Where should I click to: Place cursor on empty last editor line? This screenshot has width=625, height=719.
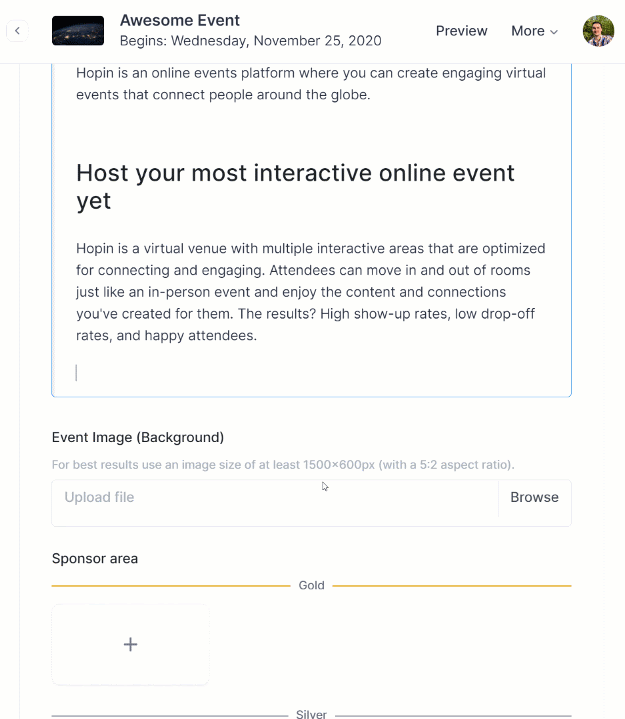tap(311, 372)
